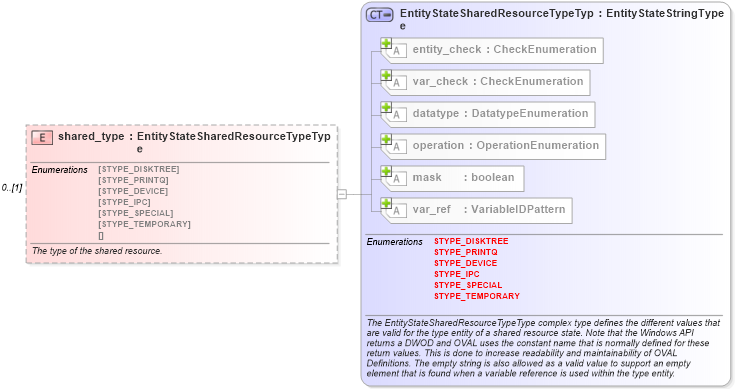The width and height of the screenshot is (735, 389).
Task: Select datatype : DatatypeEnumeration attribute label
Action: click(500, 113)
